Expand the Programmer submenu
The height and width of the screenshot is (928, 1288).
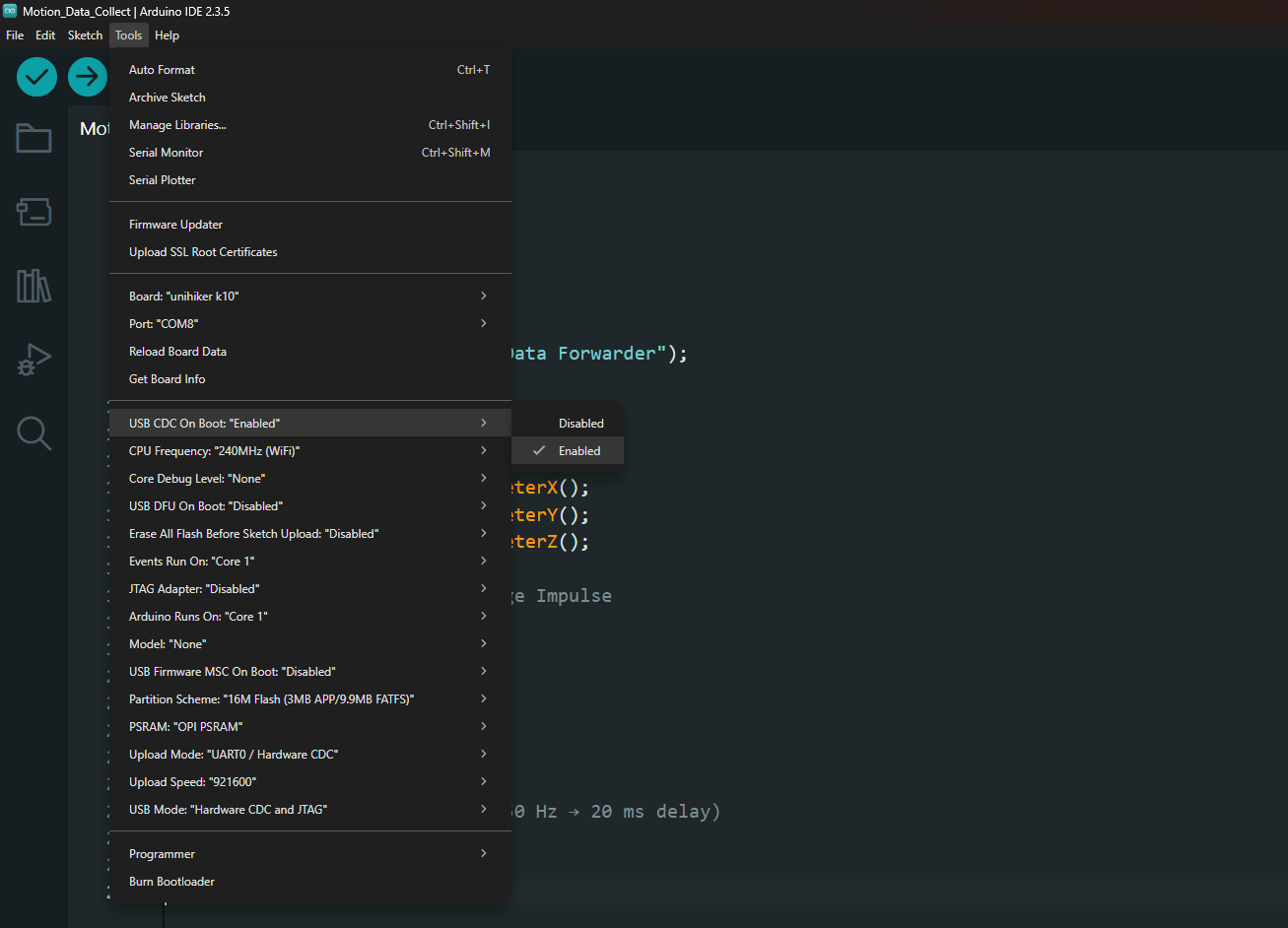tap(309, 854)
